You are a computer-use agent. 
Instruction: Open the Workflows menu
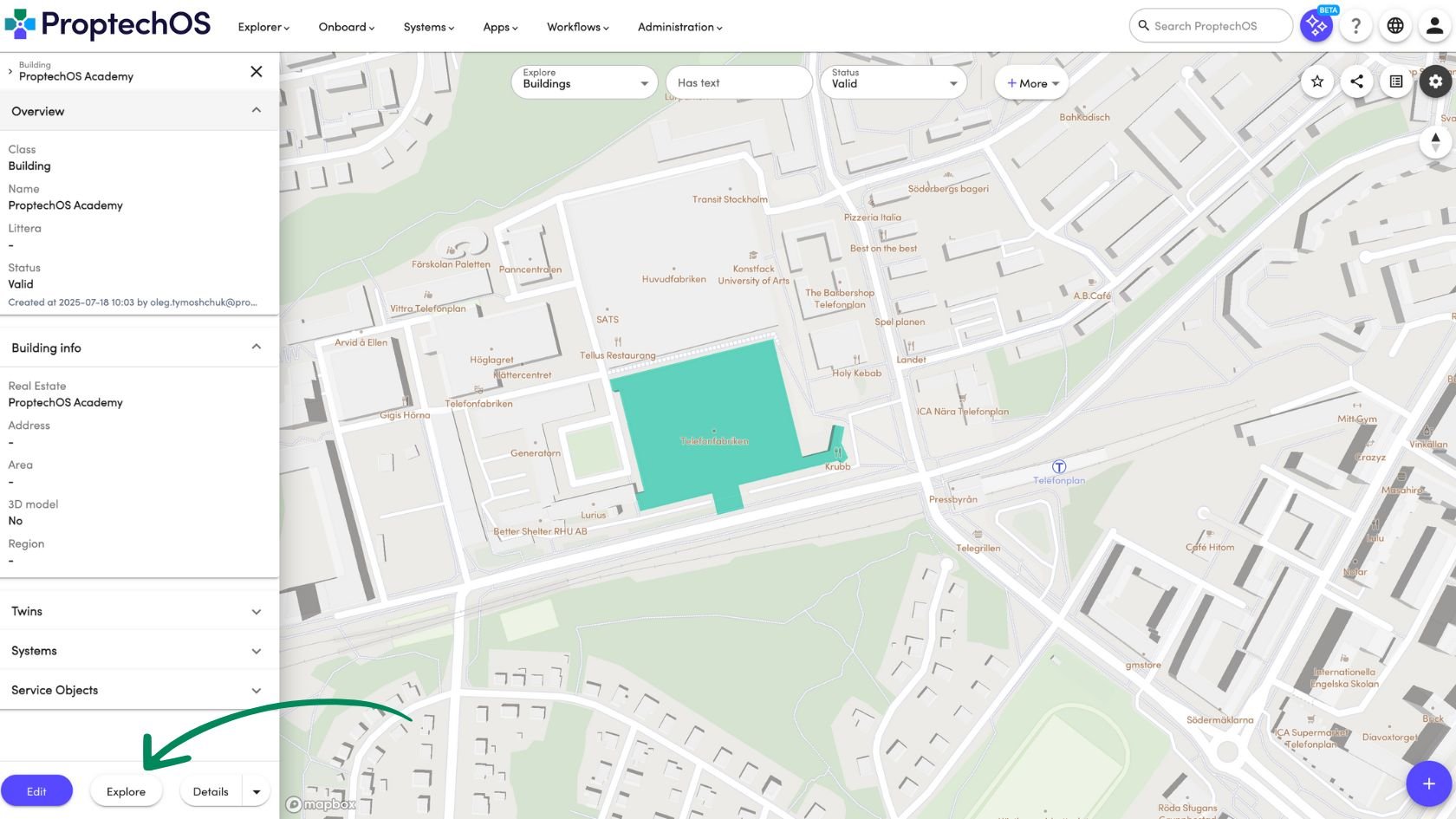point(577,27)
